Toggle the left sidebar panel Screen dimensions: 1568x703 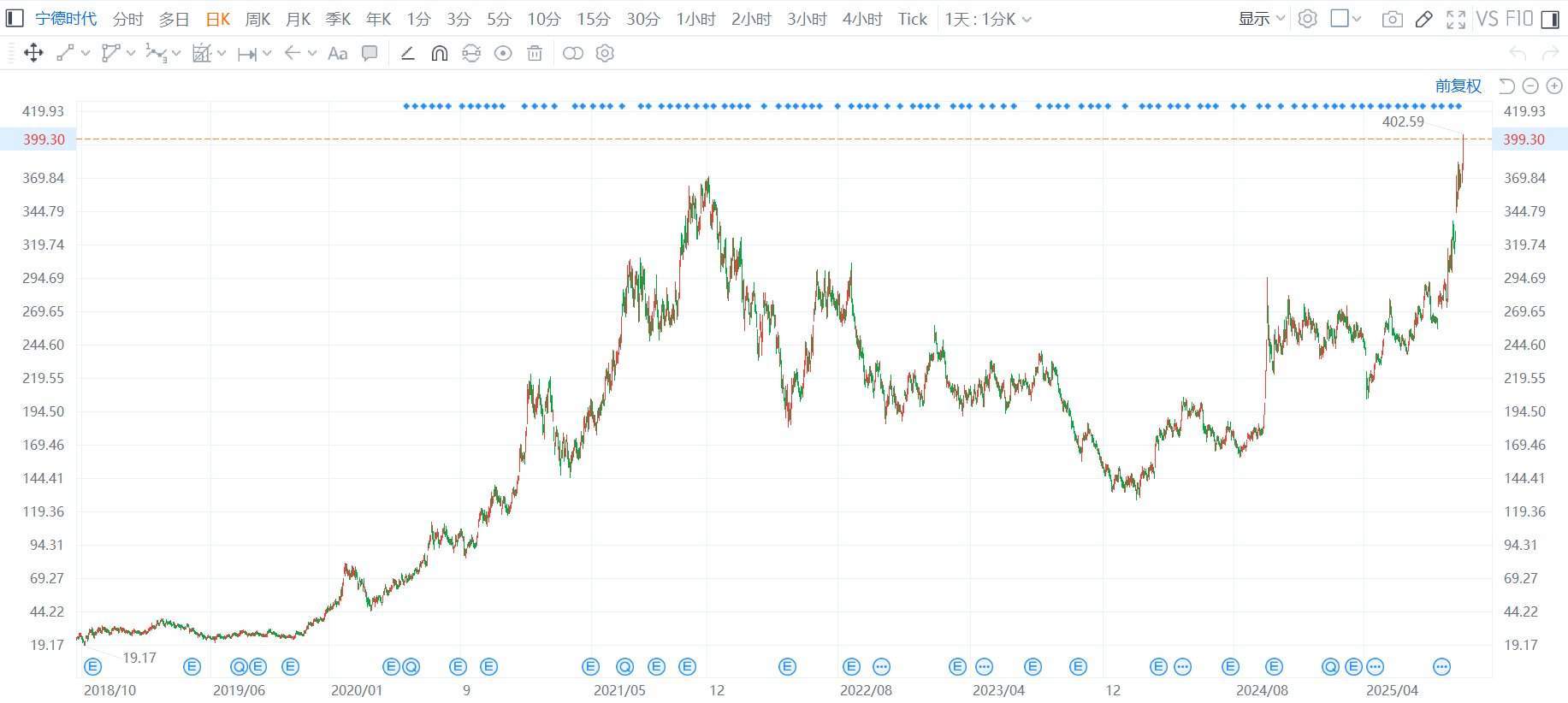[x=15, y=19]
